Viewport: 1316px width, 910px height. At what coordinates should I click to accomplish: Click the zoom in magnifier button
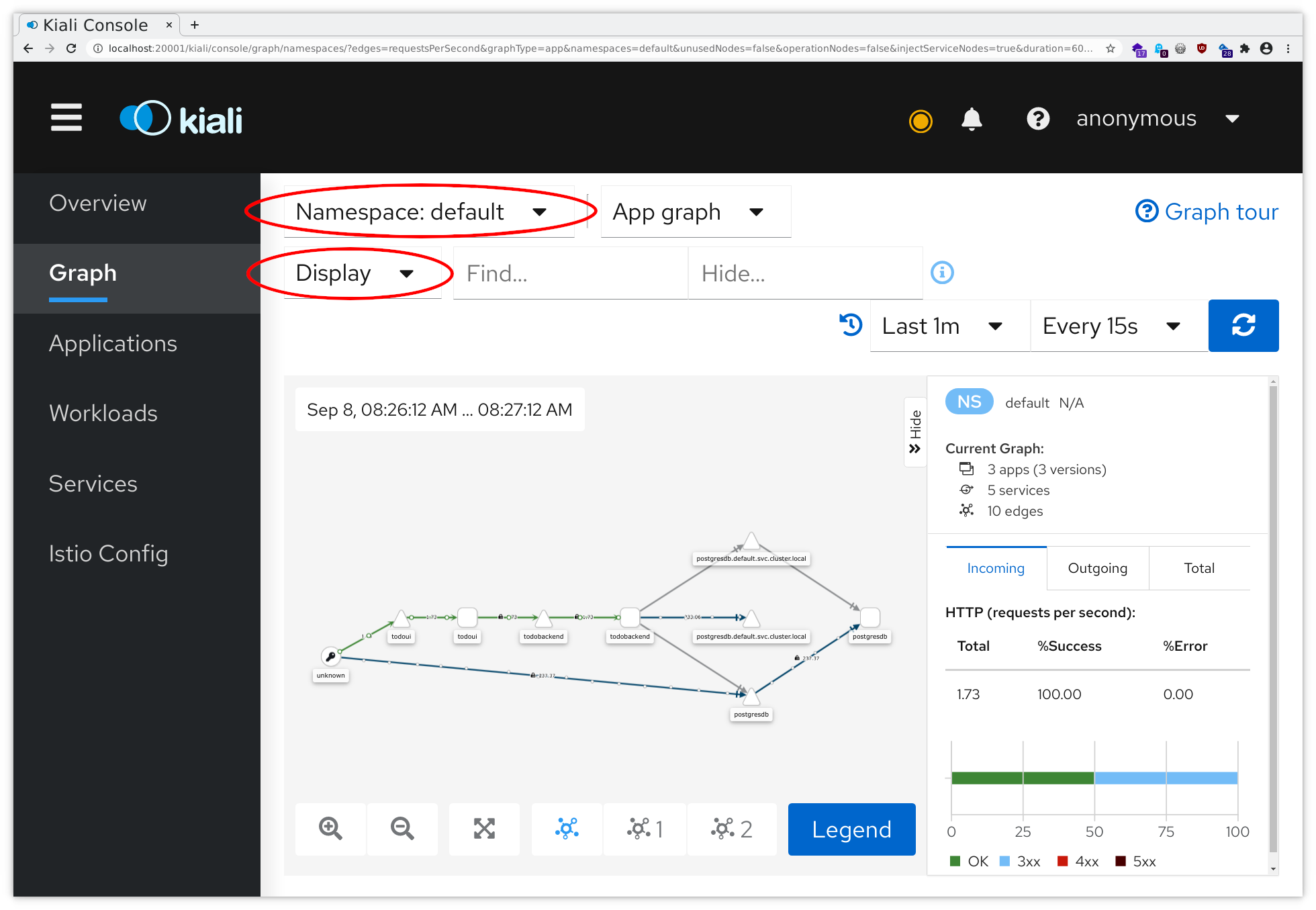330,829
